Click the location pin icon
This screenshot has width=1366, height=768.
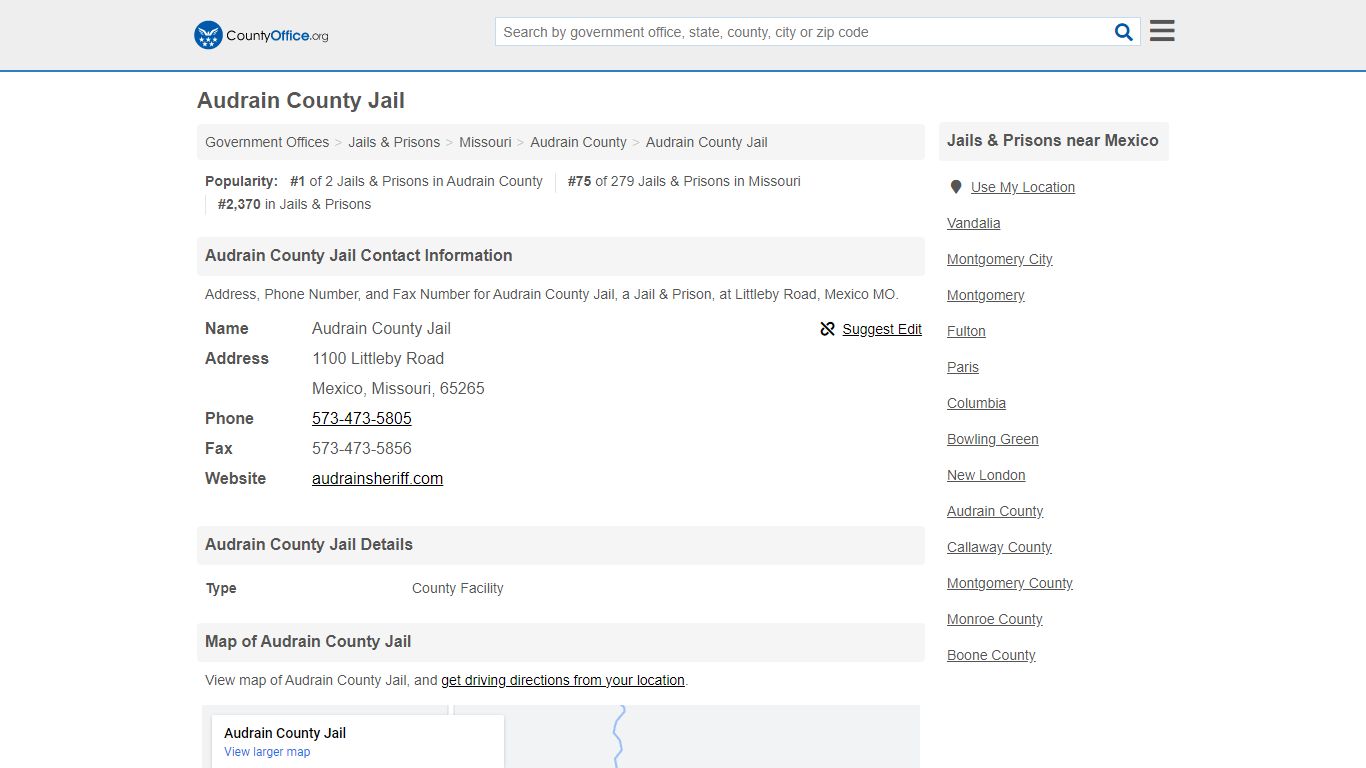coord(956,187)
